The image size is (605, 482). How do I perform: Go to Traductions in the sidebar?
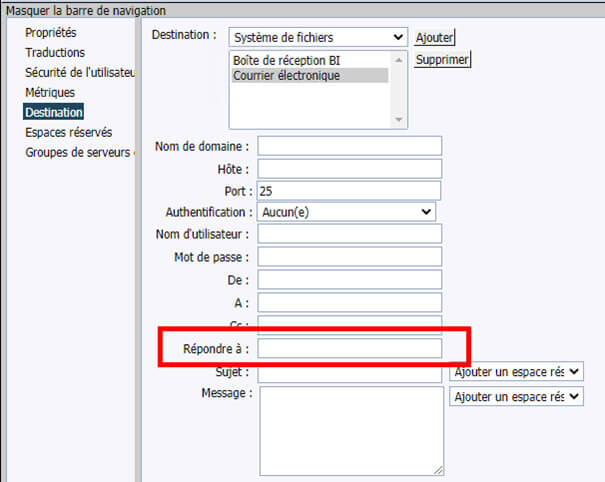click(55, 52)
